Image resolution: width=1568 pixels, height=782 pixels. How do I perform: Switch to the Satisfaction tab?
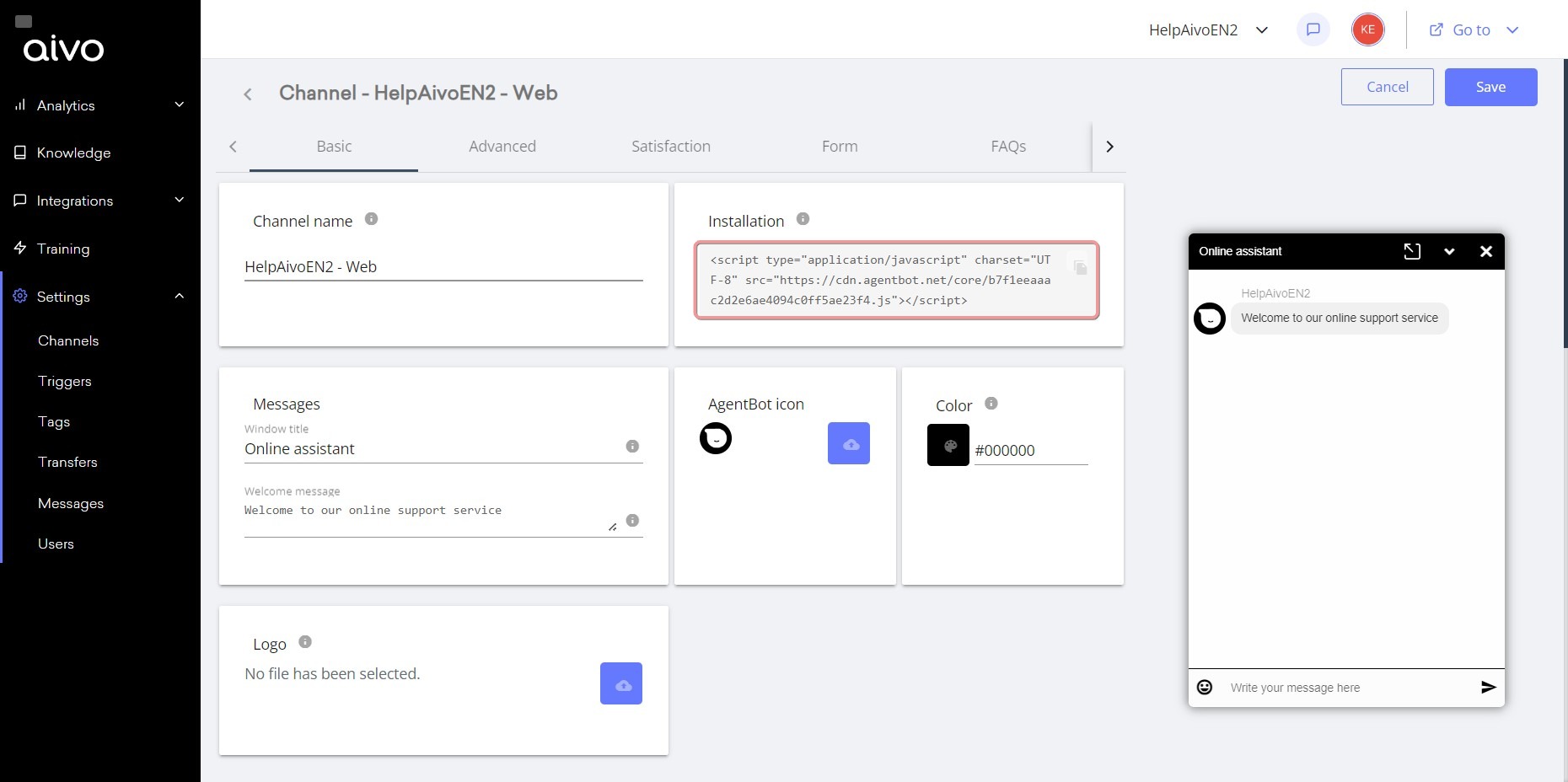(670, 146)
